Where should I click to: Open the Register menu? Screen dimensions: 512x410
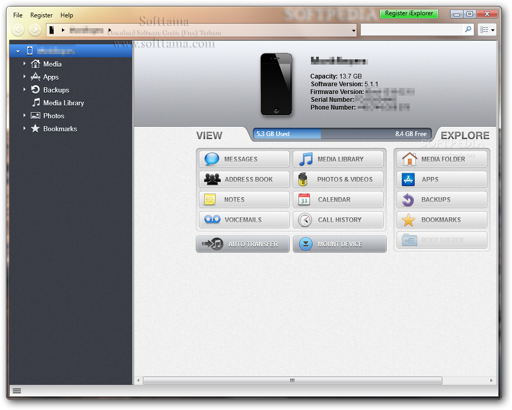coord(41,15)
